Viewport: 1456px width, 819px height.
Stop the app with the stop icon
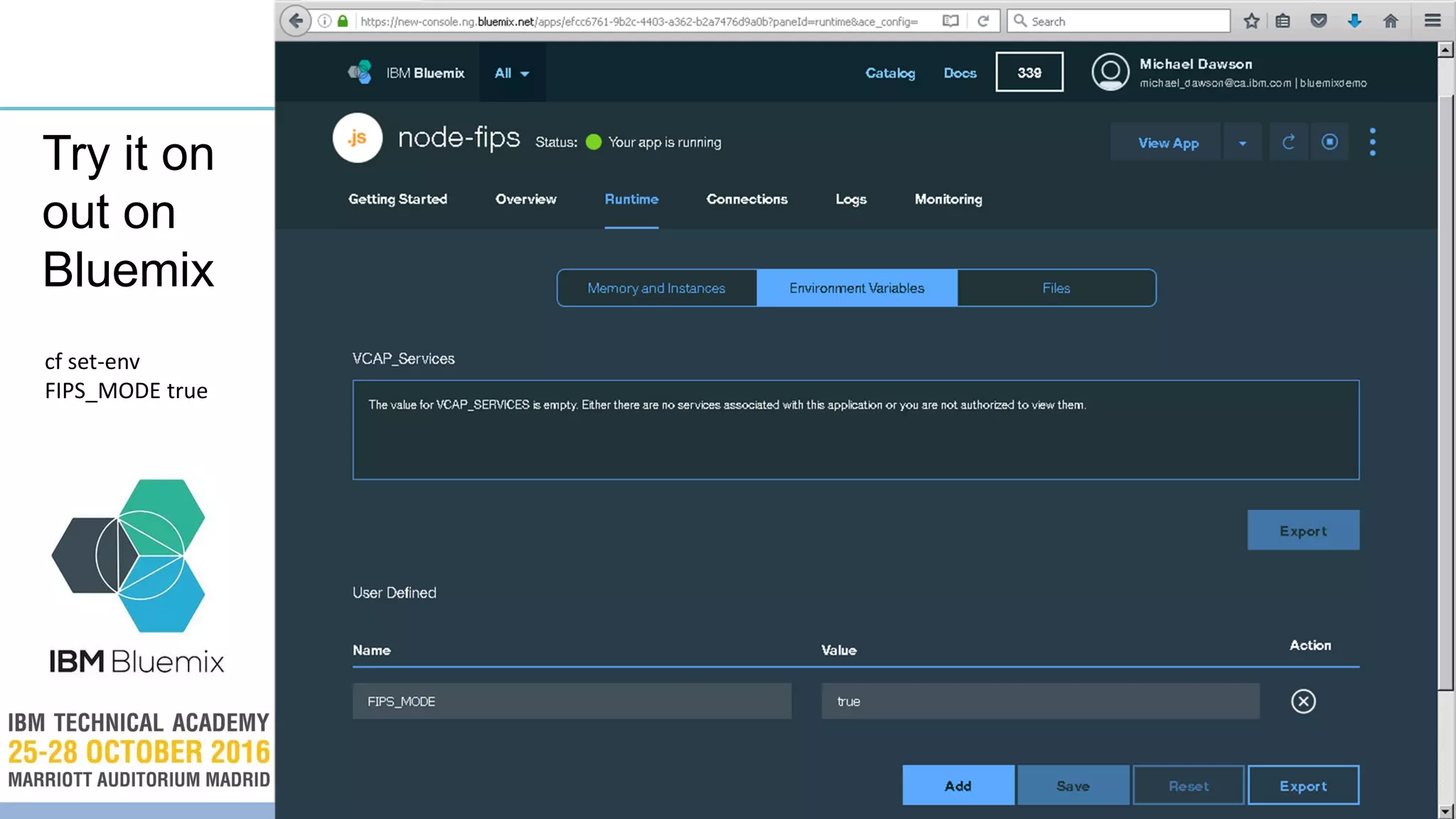click(1329, 142)
